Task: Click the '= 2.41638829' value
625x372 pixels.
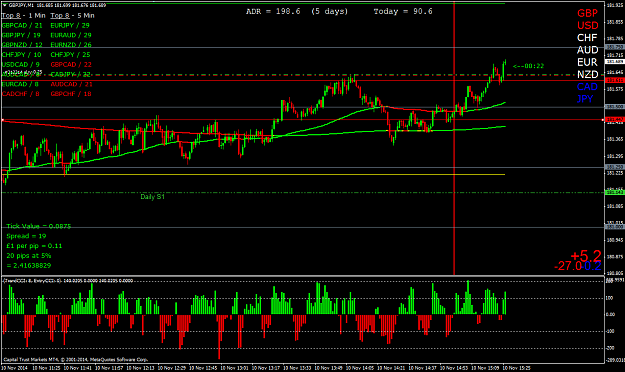Action: coord(29,266)
